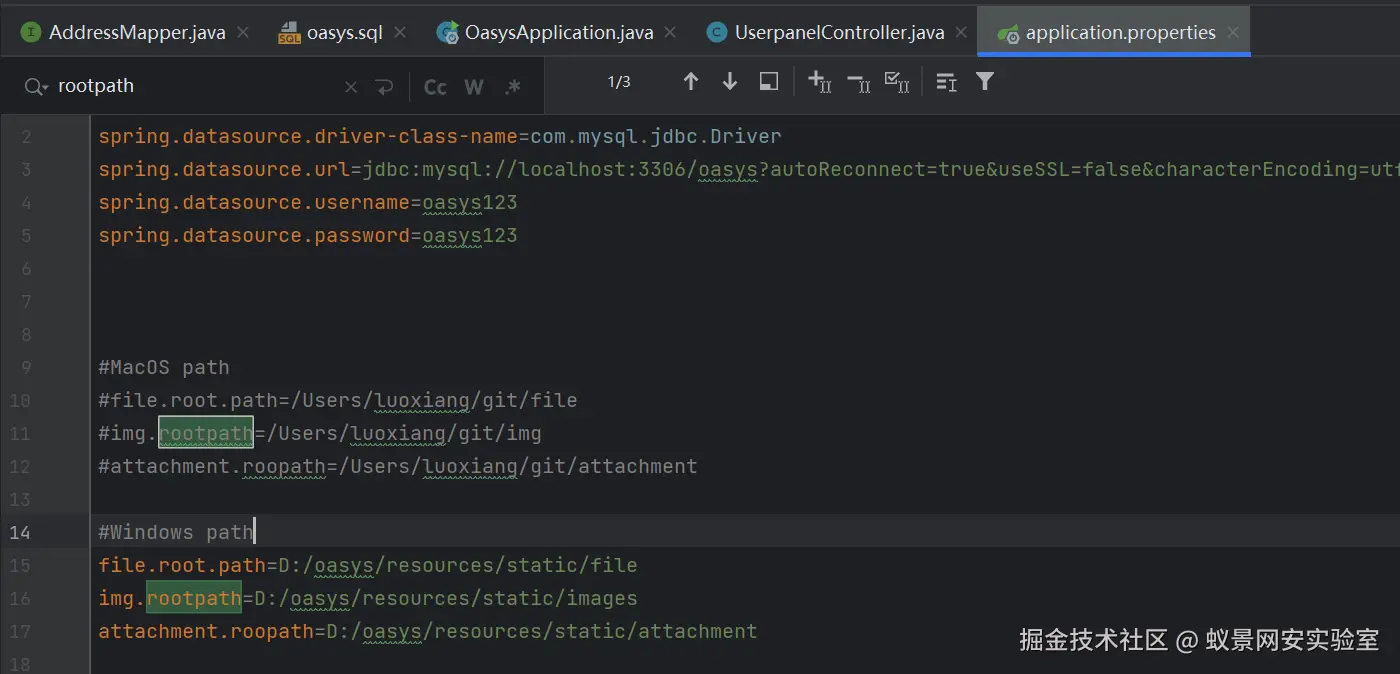Go to next search occurrence arrow
The width and height of the screenshot is (1400, 674).
coord(730,82)
